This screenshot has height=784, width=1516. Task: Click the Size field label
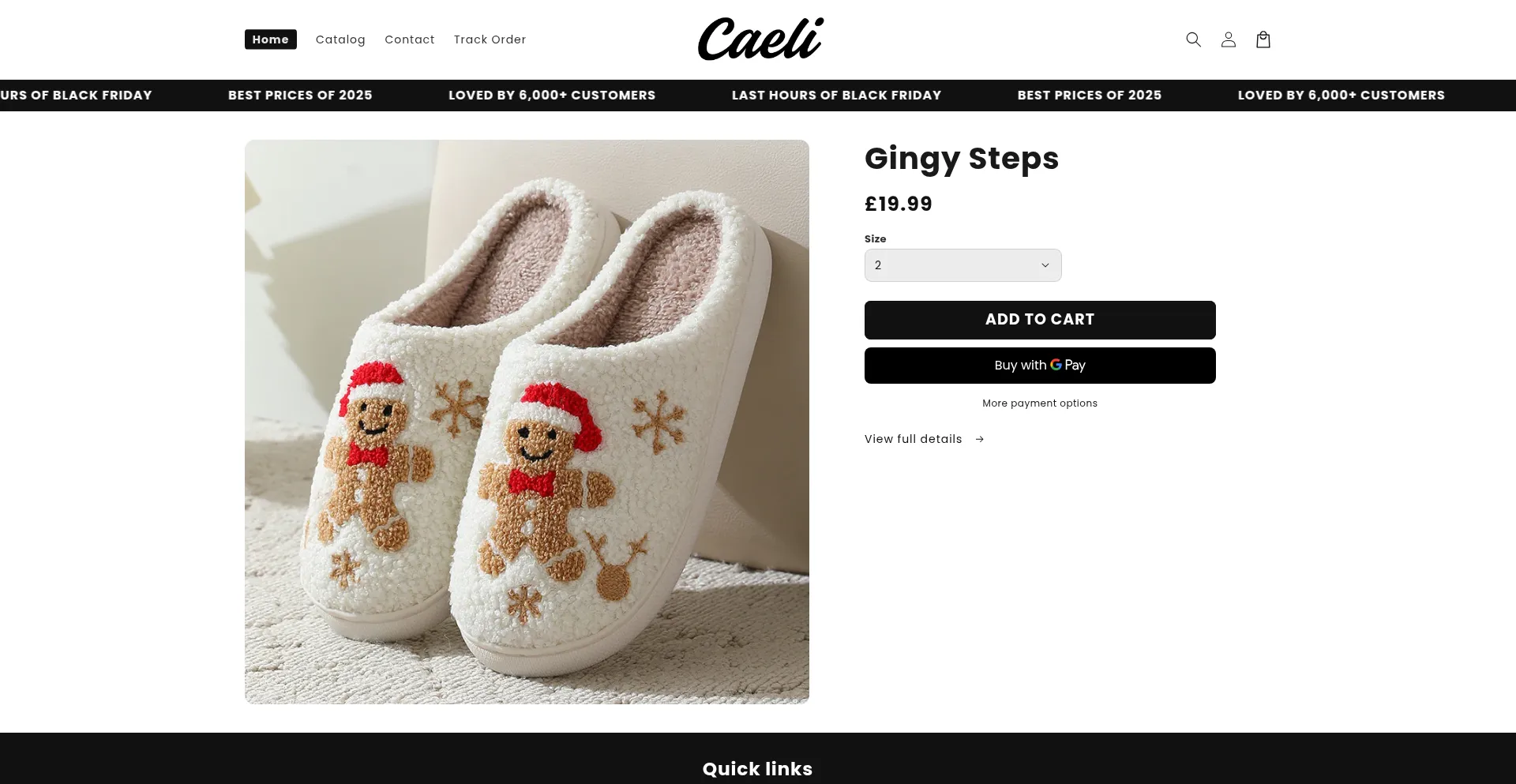(875, 239)
